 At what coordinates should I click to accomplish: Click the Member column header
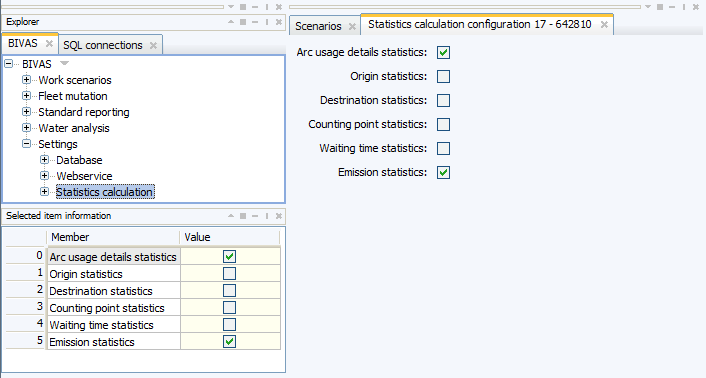click(x=113, y=237)
